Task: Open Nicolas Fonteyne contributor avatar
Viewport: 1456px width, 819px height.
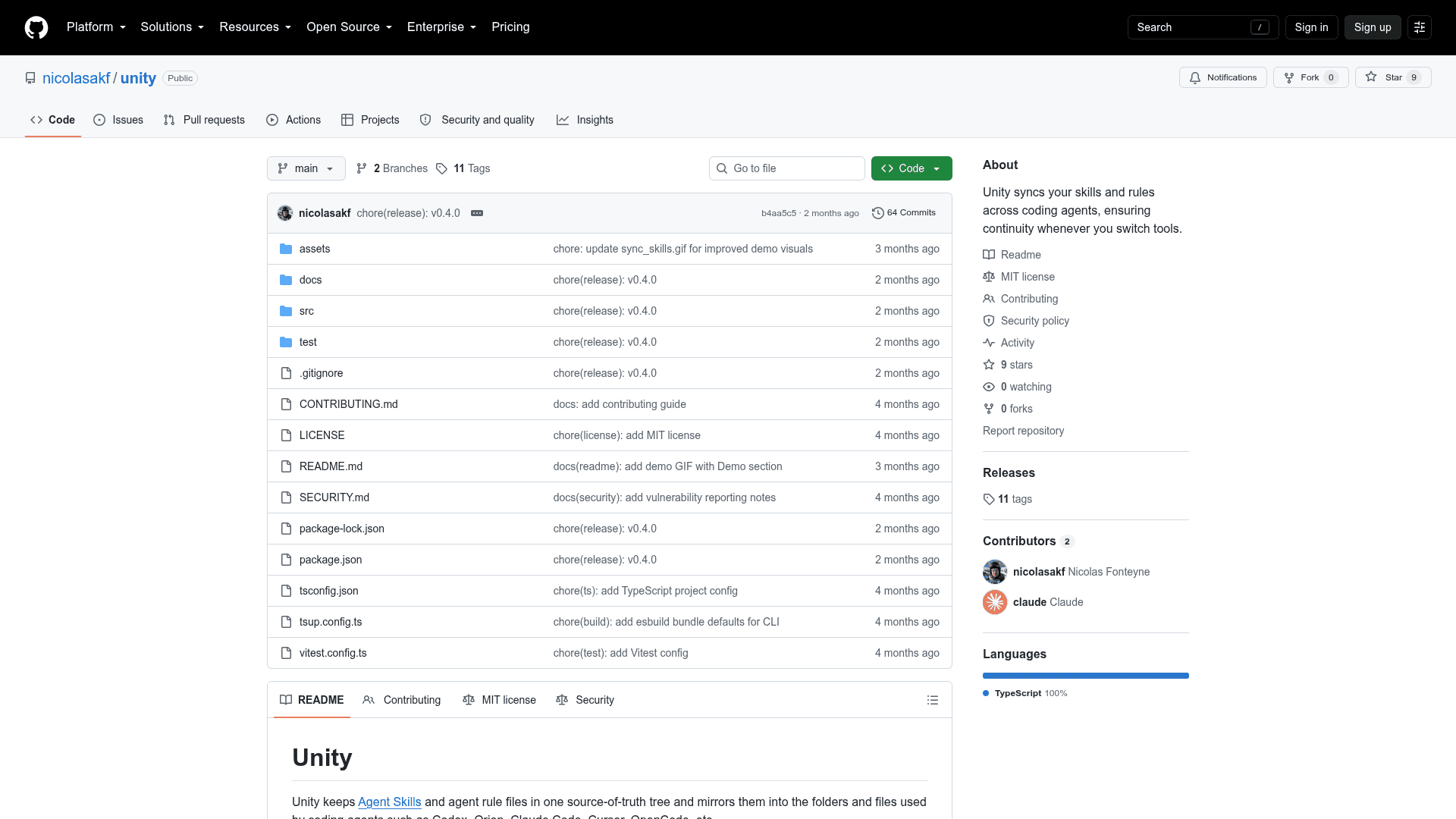Action: (995, 572)
